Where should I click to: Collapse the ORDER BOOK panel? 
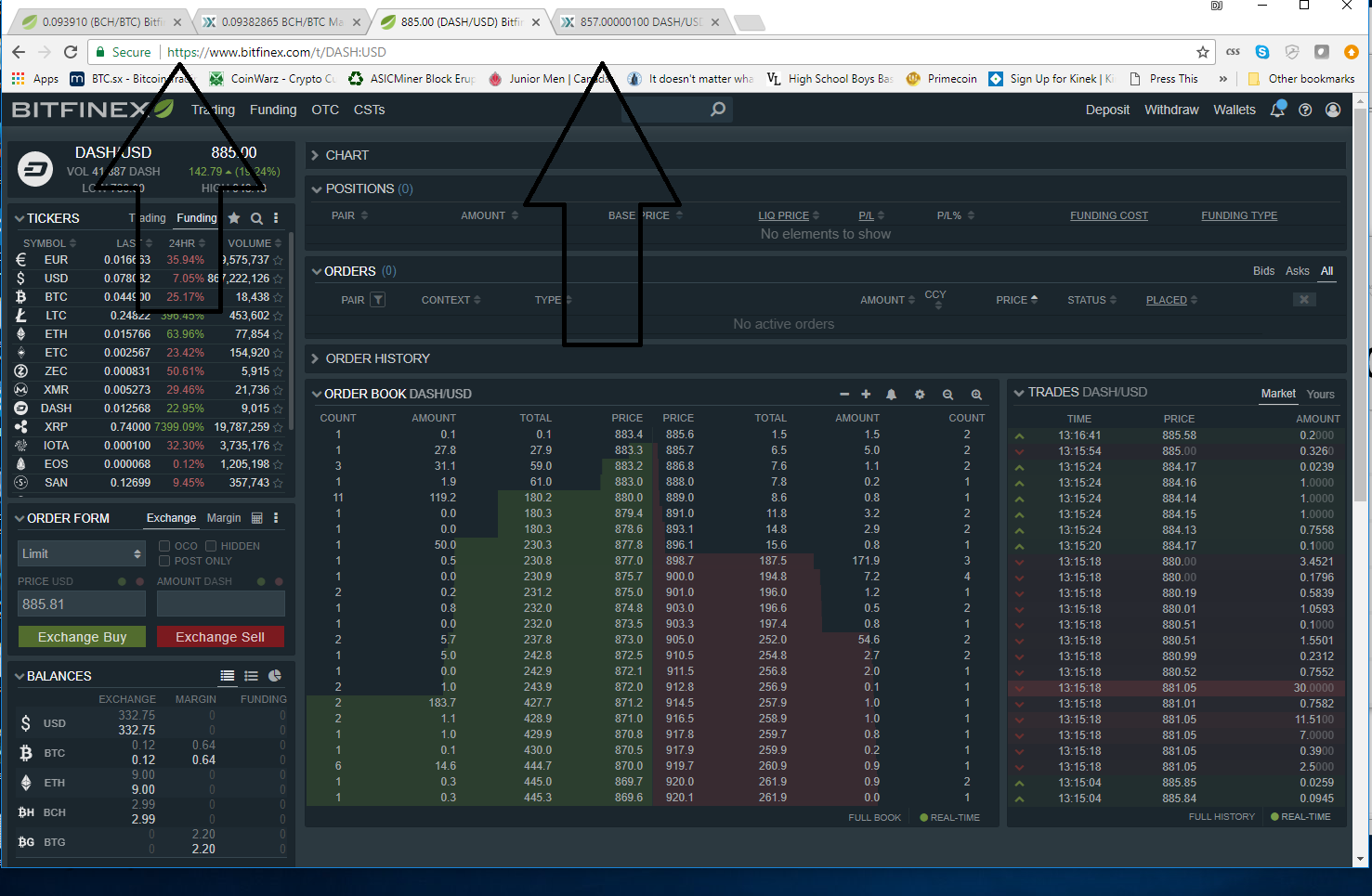click(x=317, y=394)
